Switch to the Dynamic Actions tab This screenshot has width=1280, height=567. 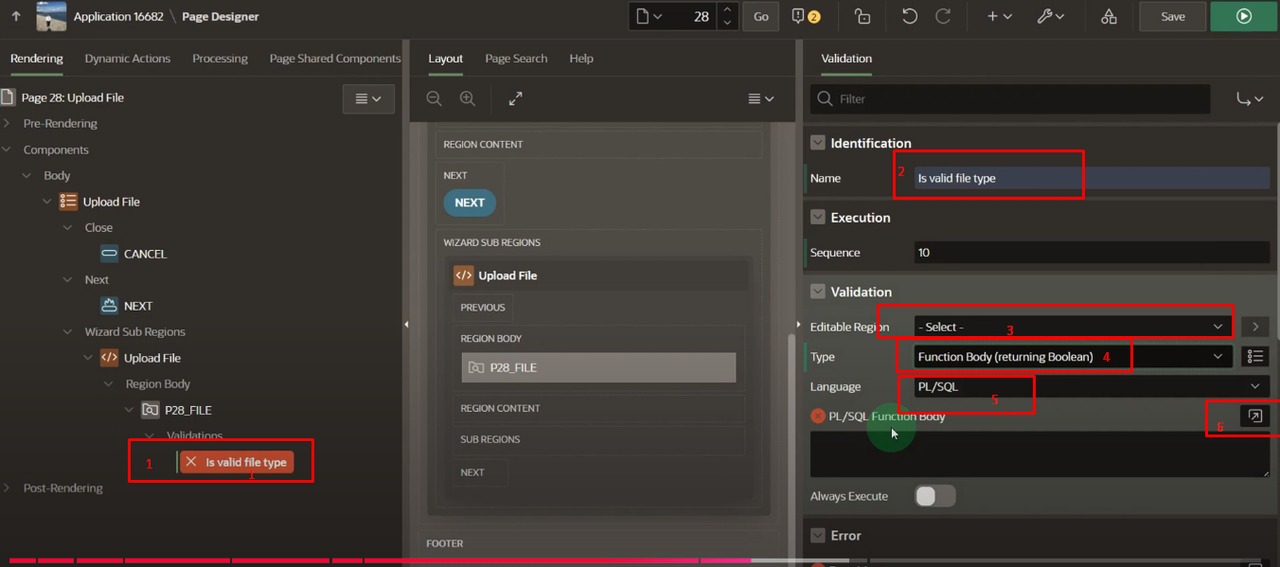pyautogui.click(x=127, y=58)
